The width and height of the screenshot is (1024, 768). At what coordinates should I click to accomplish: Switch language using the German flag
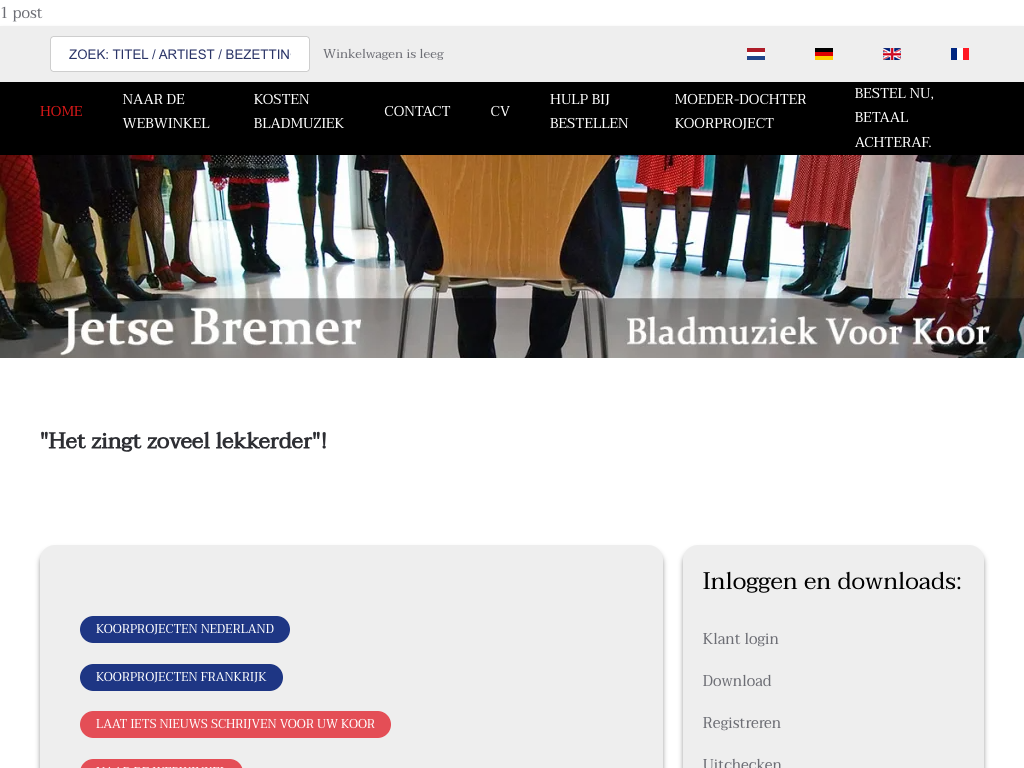[x=824, y=54]
